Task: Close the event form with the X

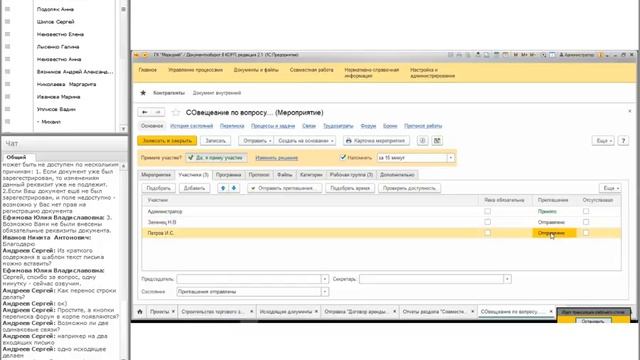Action: coord(629,111)
